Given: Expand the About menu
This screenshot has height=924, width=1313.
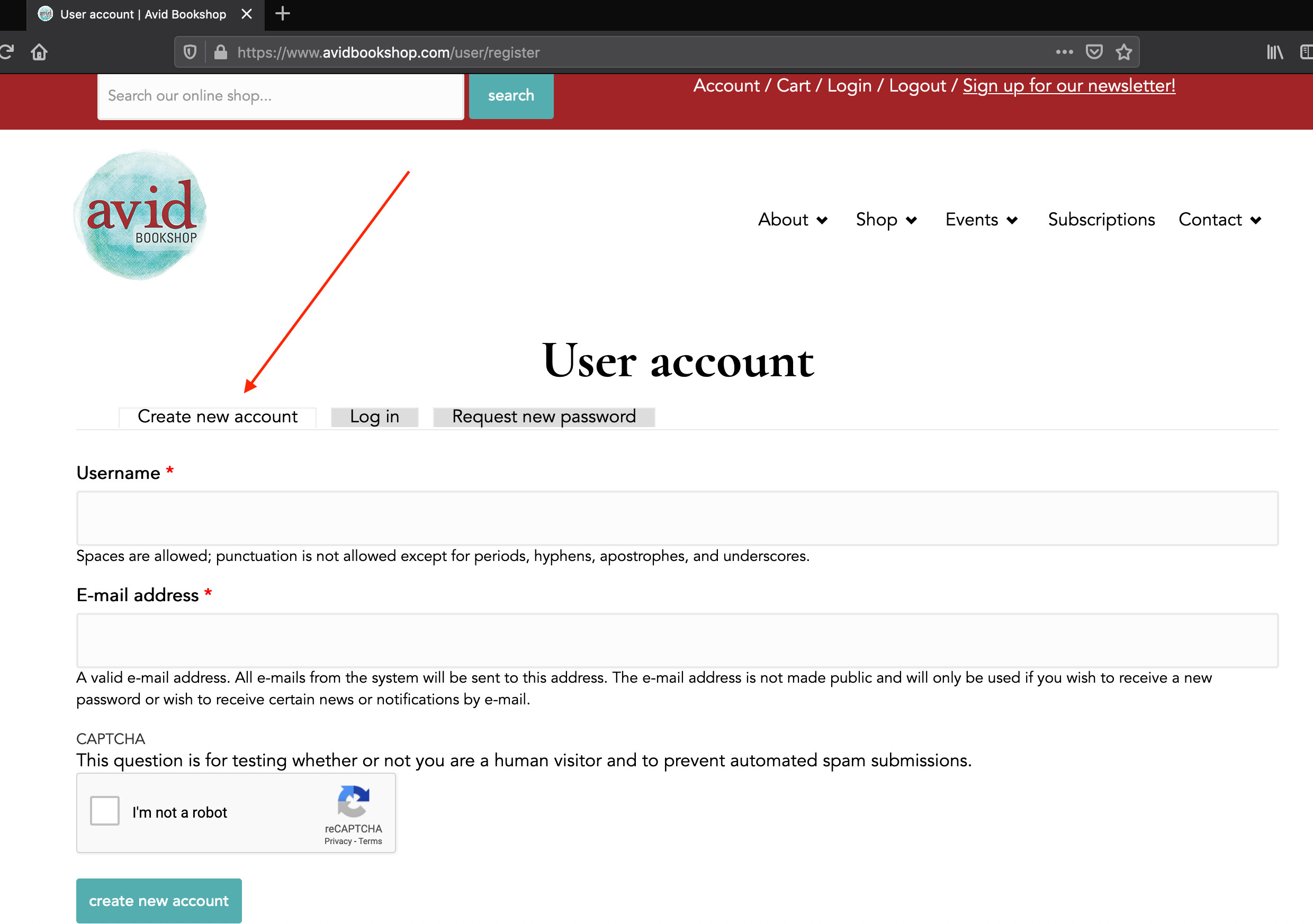Looking at the screenshot, I should pos(793,220).
